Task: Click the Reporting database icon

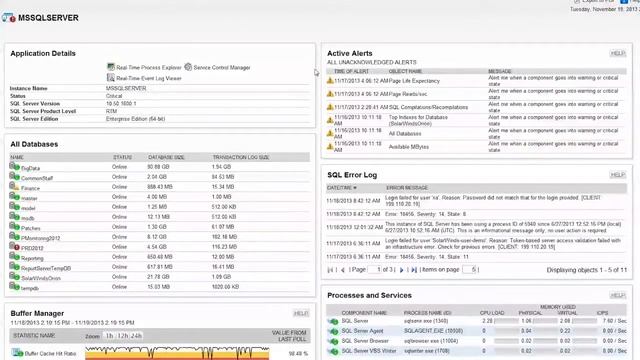Action: coord(14,256)
